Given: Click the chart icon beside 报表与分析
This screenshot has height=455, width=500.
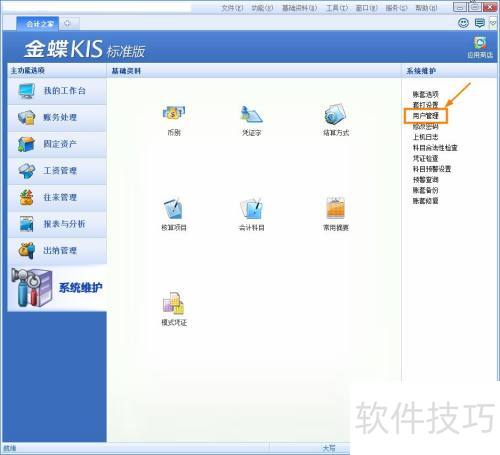Looking at the screenshot, I should coord(27,224).
